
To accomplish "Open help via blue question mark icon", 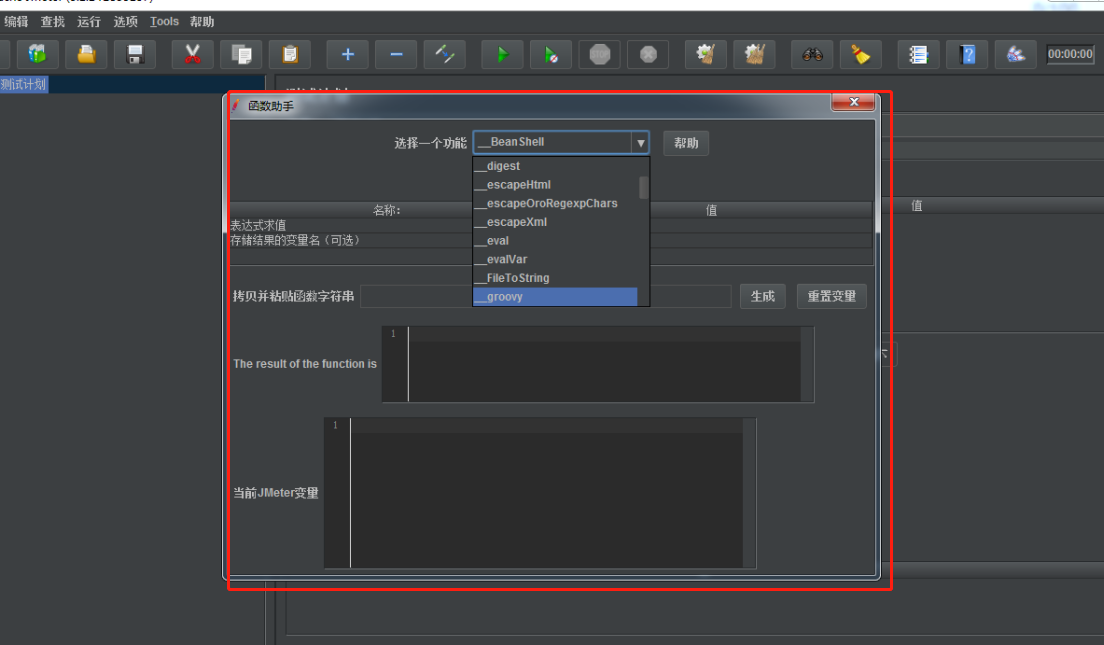I will [966, 55].
